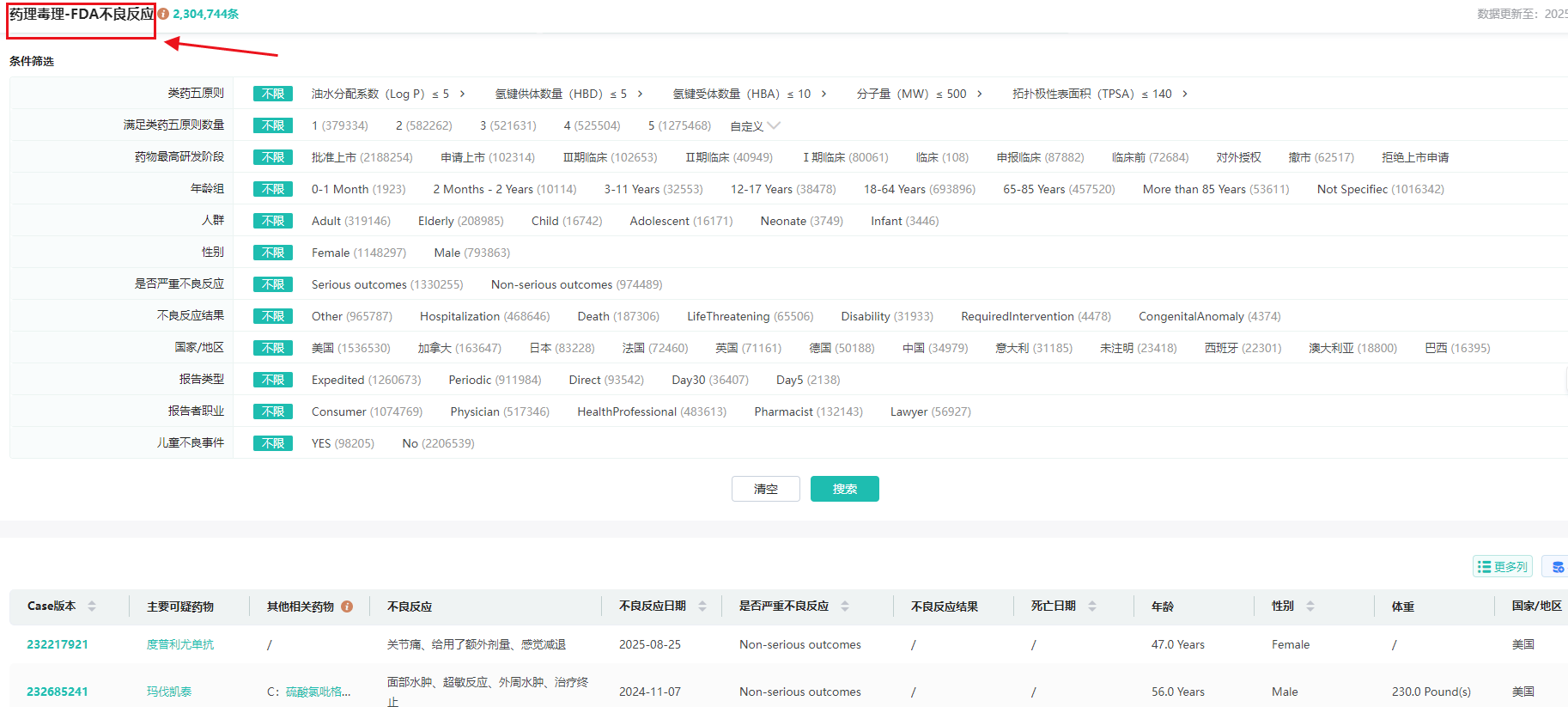Viewport: 1568px width, 707px height.
Task: Open the drug link 度普利尤单抗
Action: [180, 644]
